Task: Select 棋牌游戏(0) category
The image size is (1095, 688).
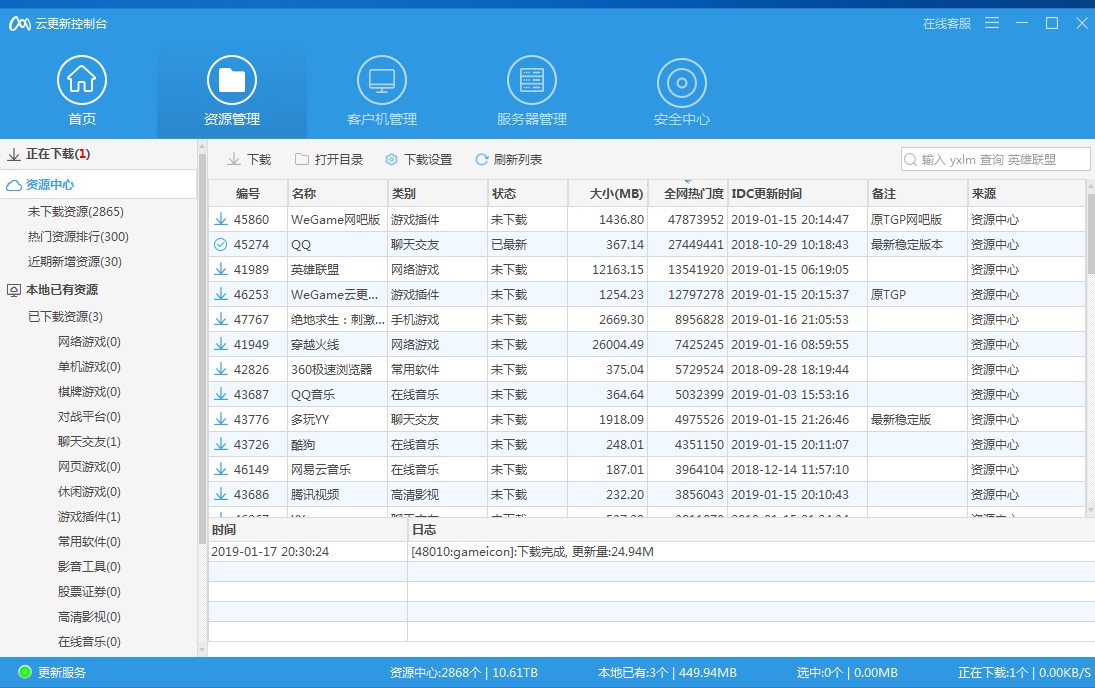Action: [x=89, y=392]
